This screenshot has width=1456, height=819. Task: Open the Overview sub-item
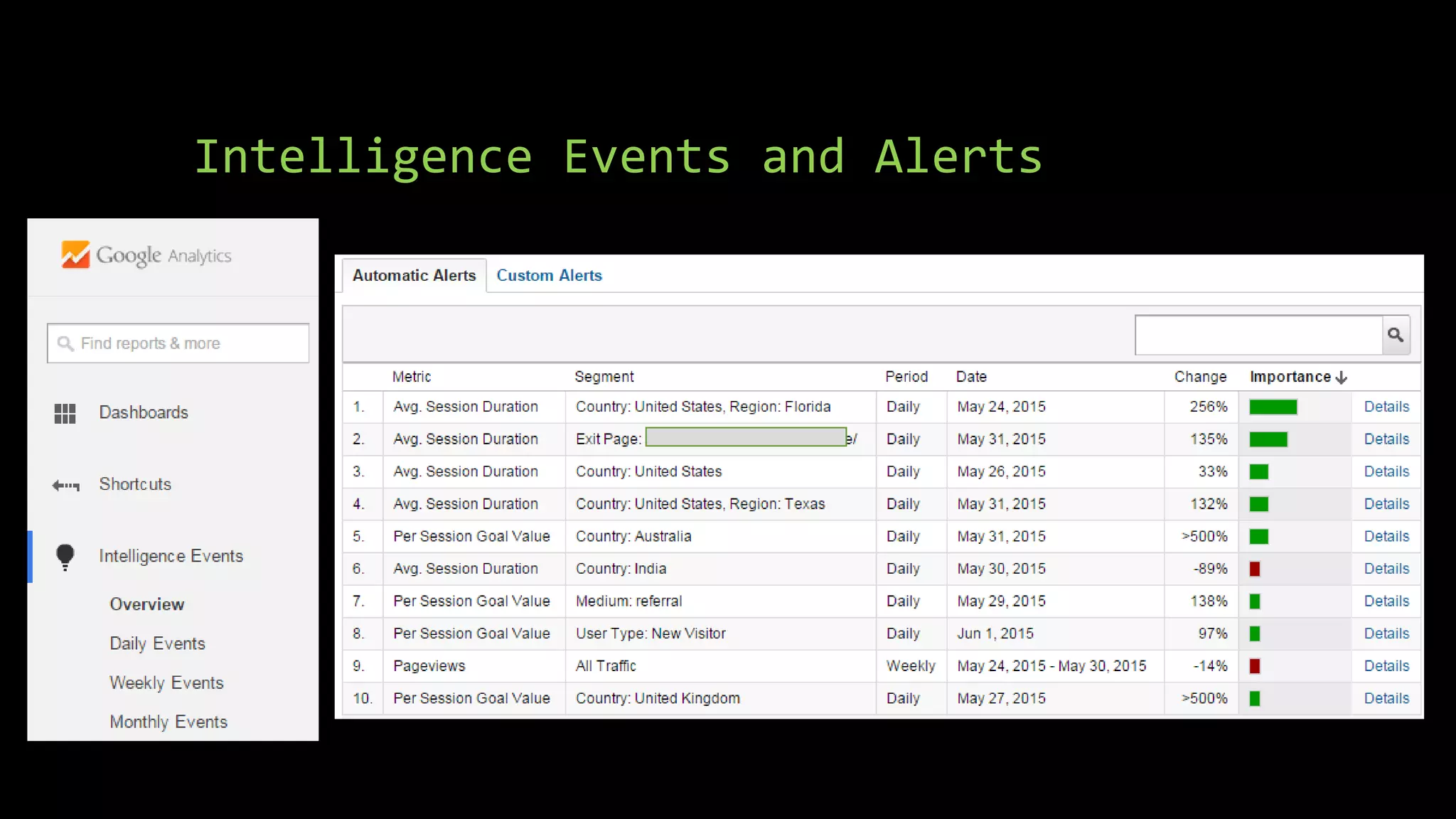pos(147,604)
